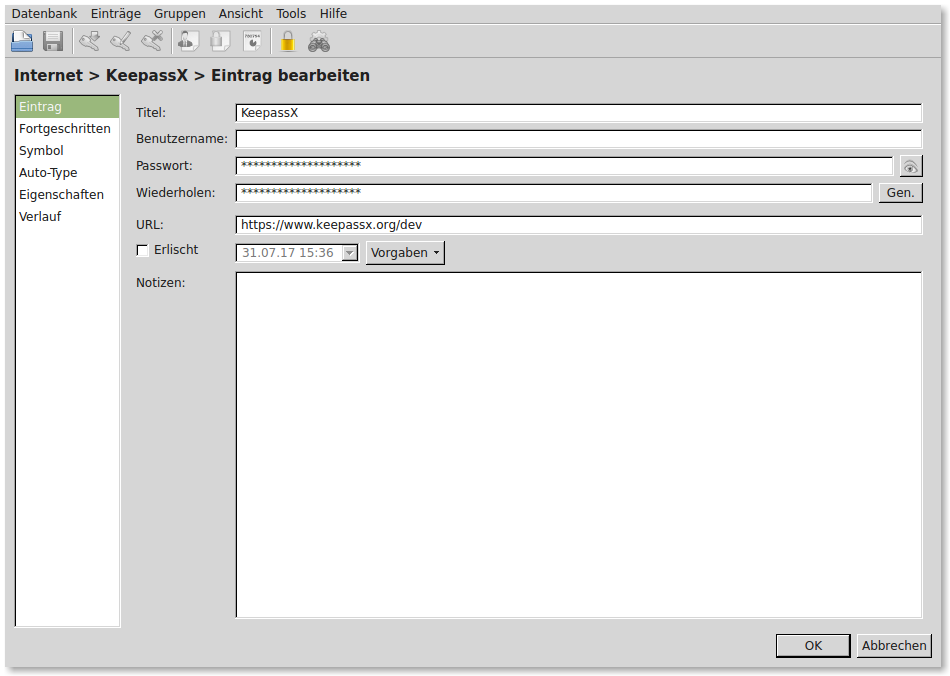Open the Hilfe menu
Image resolution: width=950 pixels, height=676 pixels.
[x=333, y=13]
